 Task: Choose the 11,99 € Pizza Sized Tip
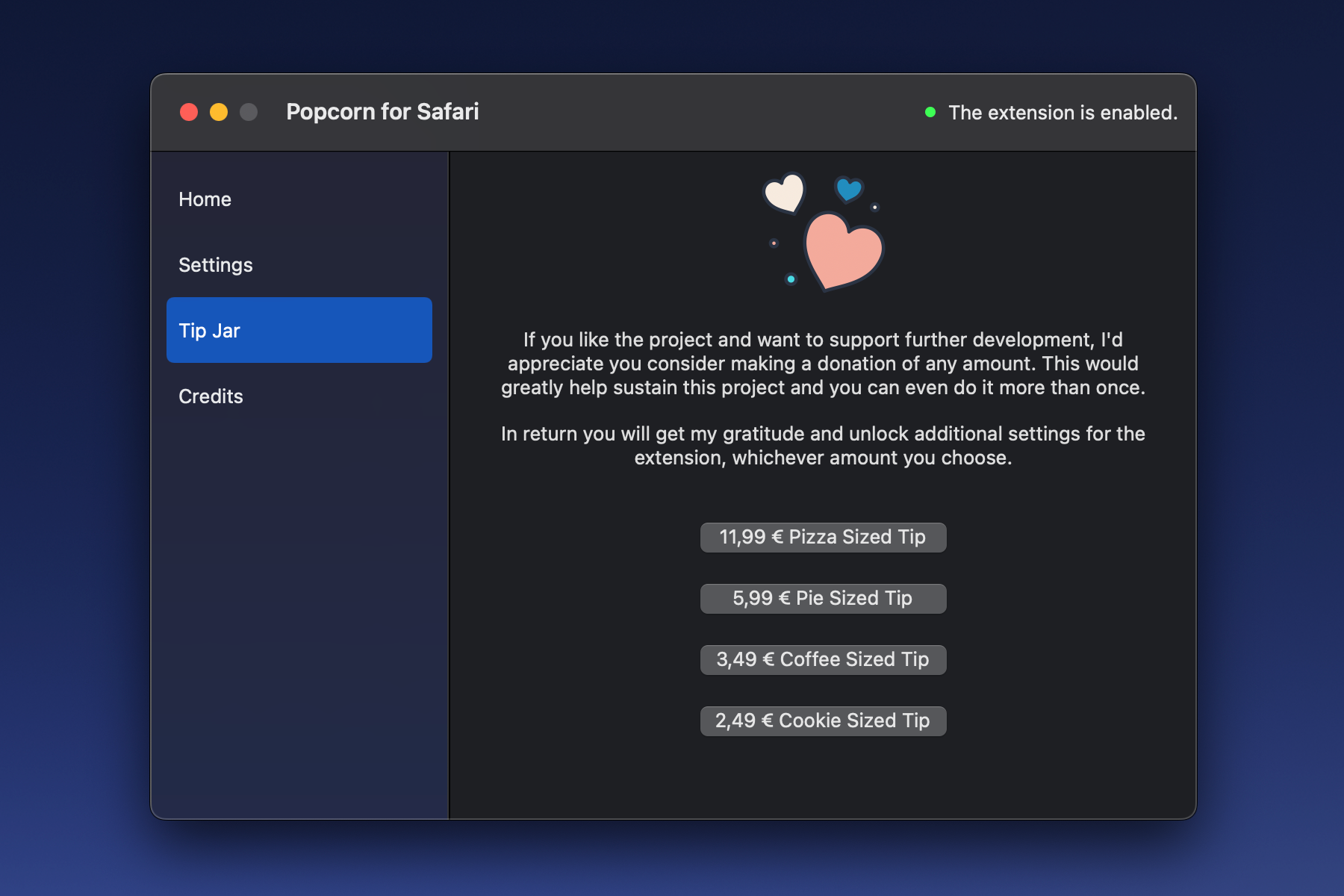823,538
